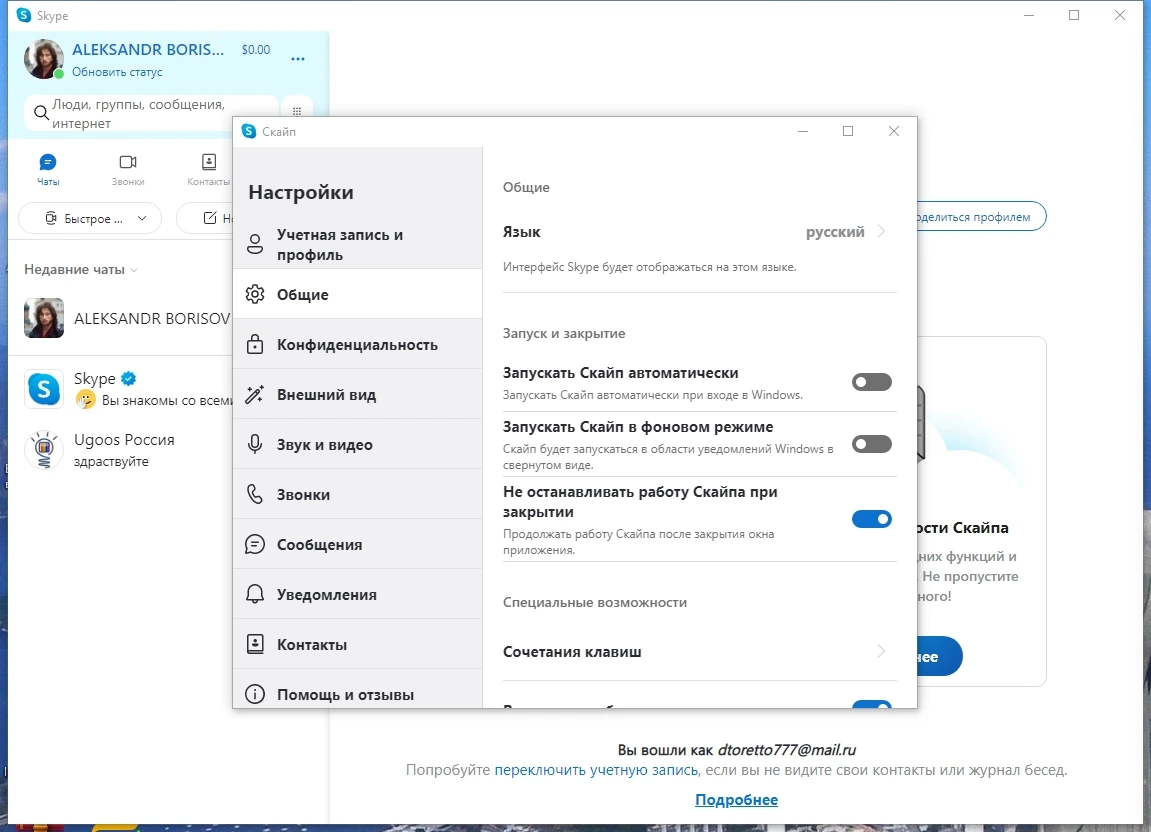Go to Внешний вид settings
The image size is (1151, 832).
[x=357, y=394]
